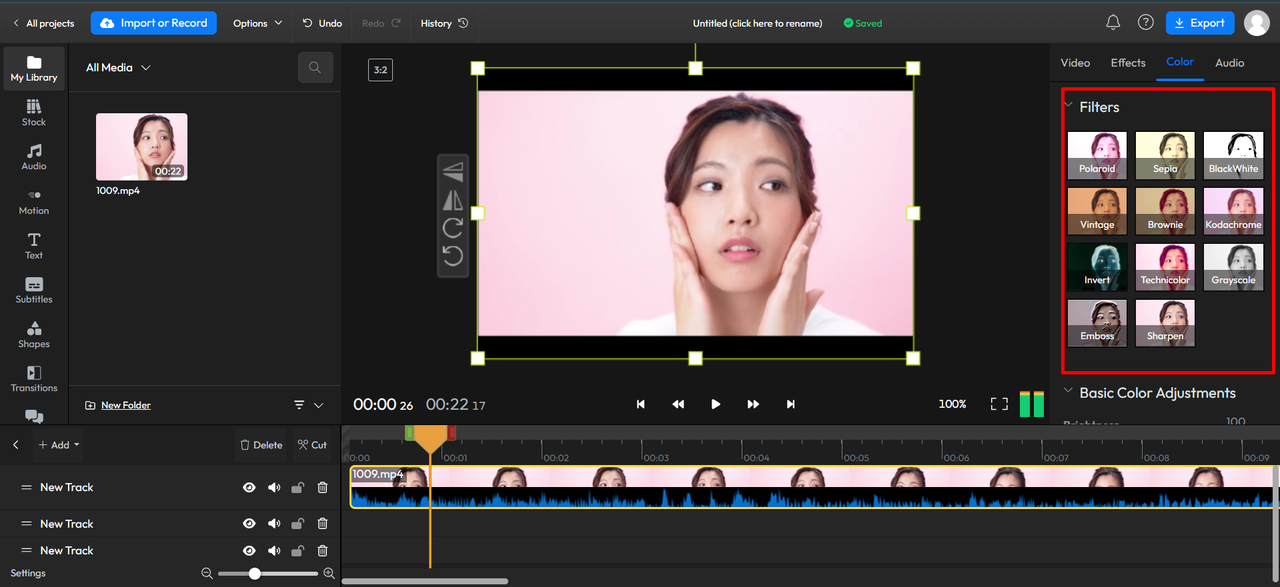The width and height of the screenshot is (1280, 587).
Task: Delete the second New Track
Action: 322,524
